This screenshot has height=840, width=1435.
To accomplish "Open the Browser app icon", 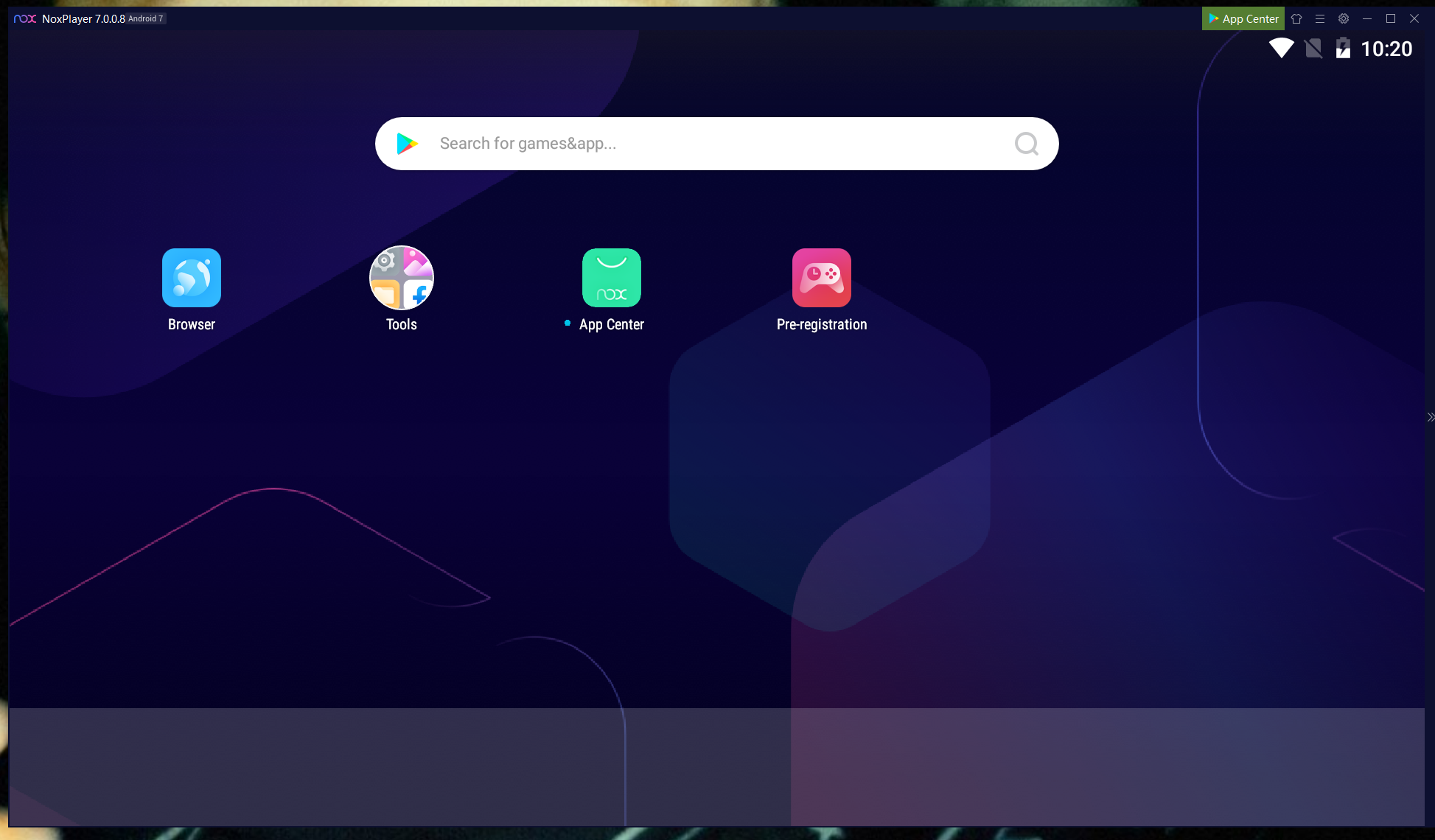I will coord(192,278).
